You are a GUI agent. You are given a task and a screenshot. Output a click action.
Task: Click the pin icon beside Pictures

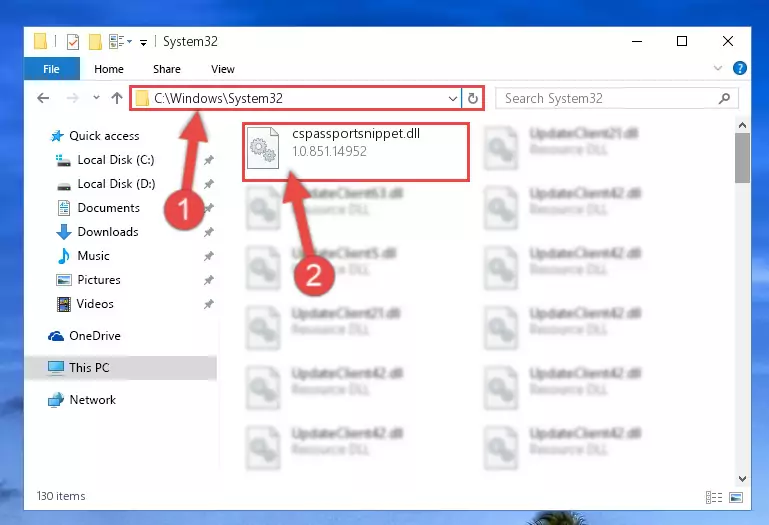208,280
